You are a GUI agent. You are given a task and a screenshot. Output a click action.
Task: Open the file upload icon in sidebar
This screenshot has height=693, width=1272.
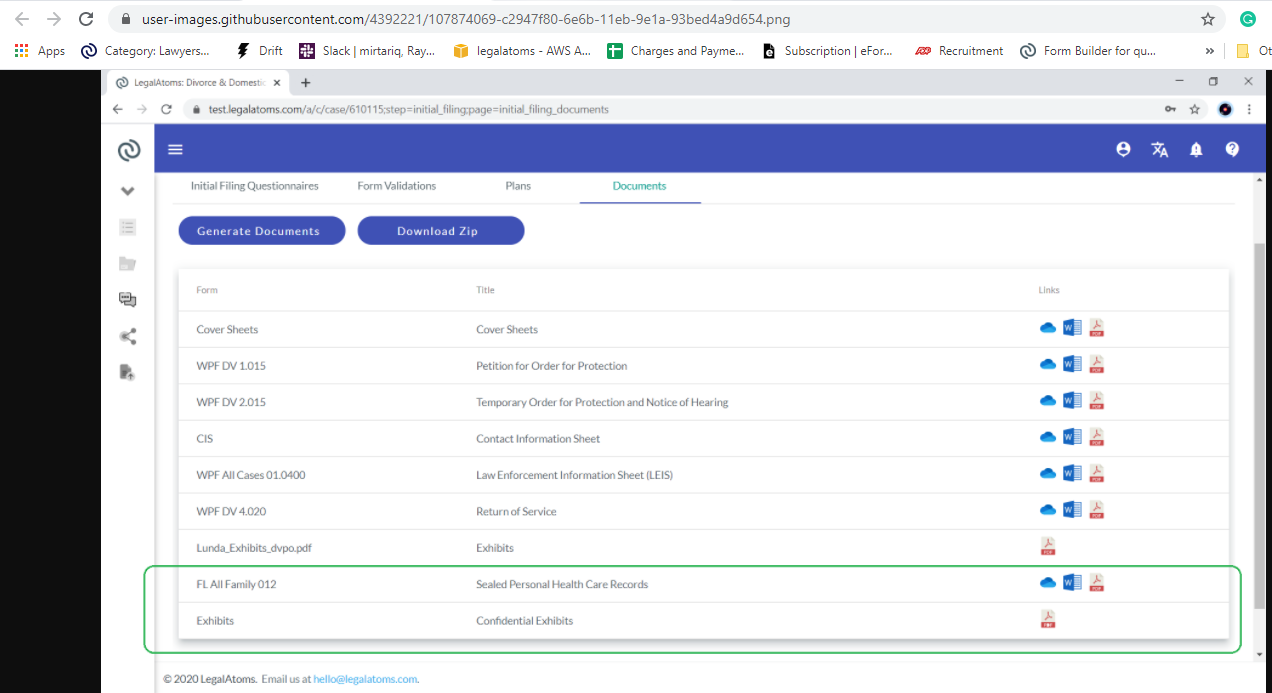[x=127, y=372]
